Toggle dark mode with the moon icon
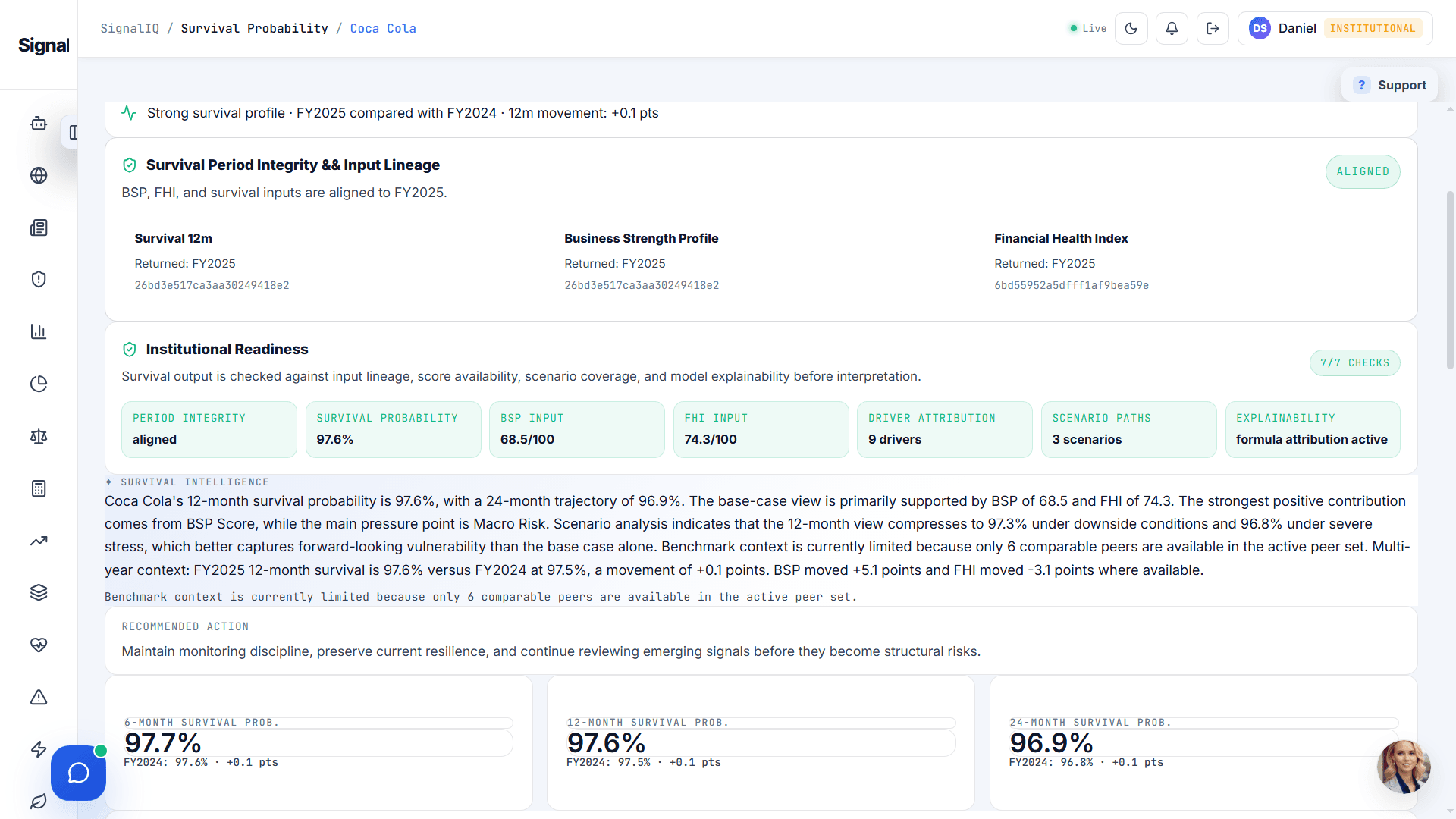This screenshot has width=1456, height=819. coord(1131,28)
